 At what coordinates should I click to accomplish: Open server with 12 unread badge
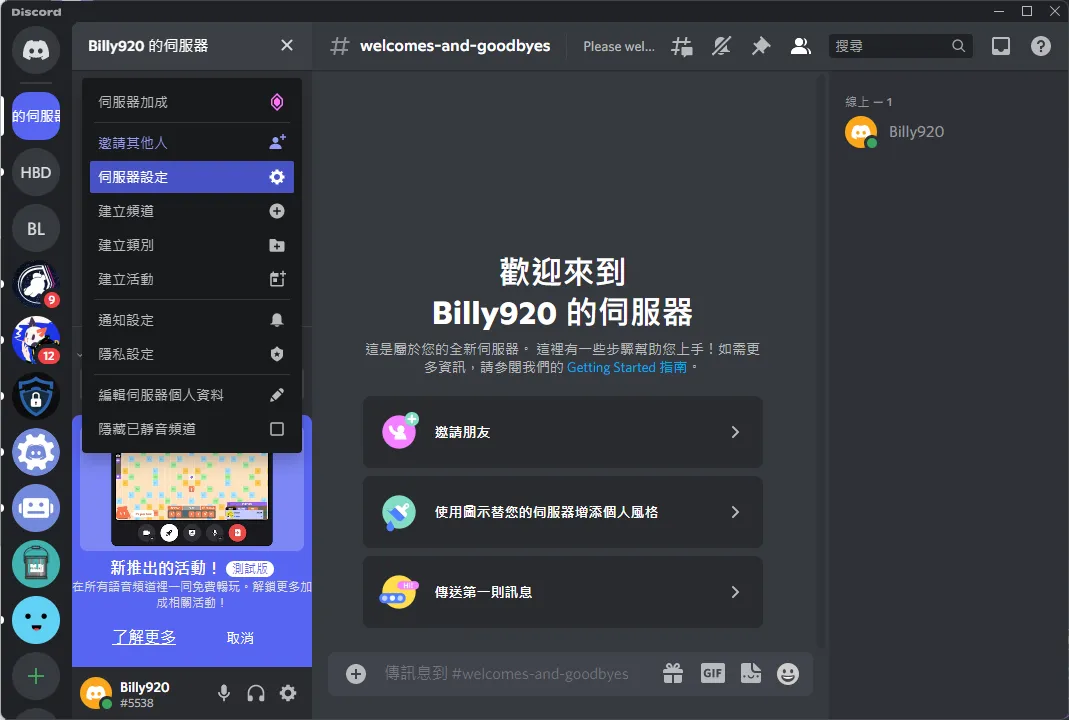point(36,340)
